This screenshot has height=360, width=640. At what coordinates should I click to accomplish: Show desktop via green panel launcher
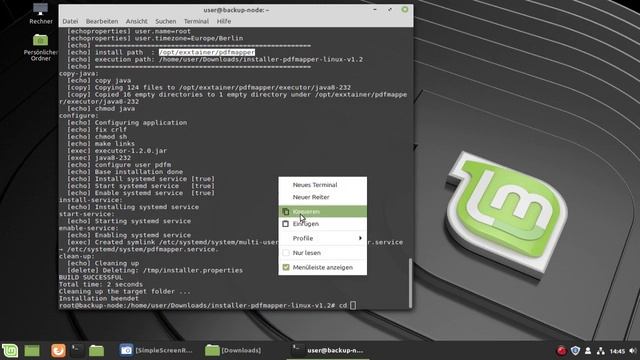(x=32, y=350)
